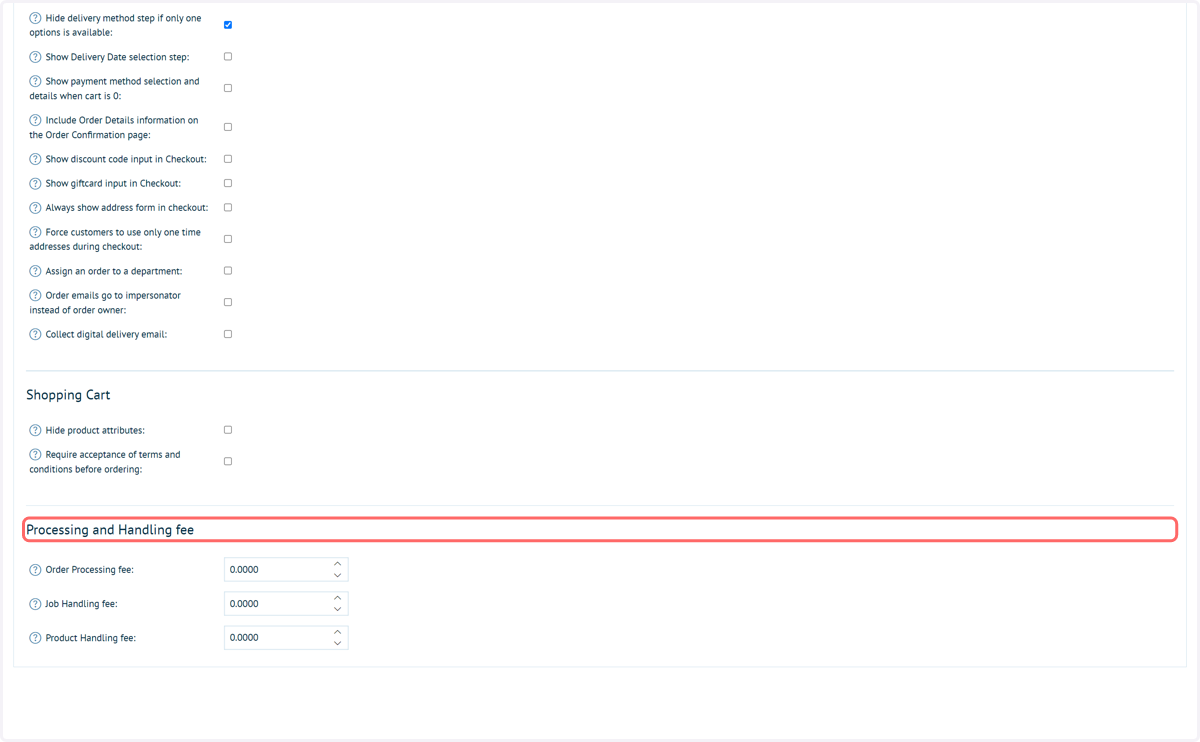Enable Show payment method selection when cart is 0

click(x=228, y=88)
